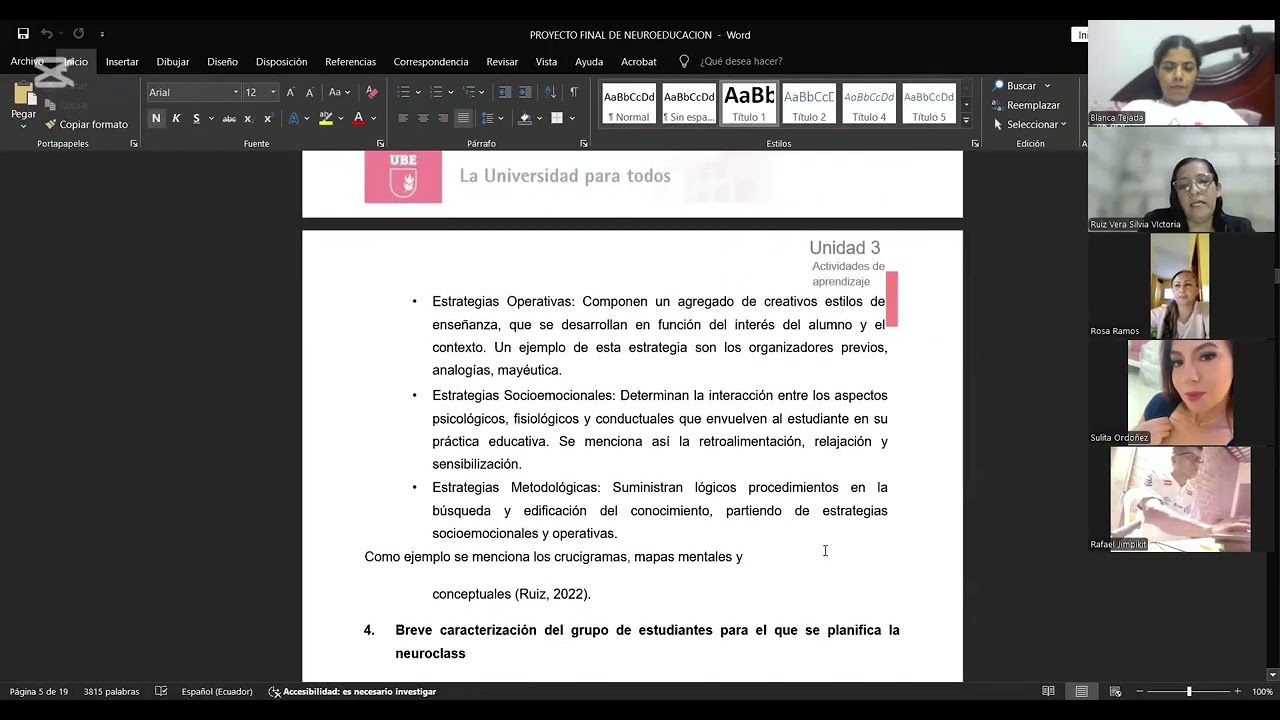The image size is (1280, 720).
Task: Redo the last action
Action: pos(78,34)
